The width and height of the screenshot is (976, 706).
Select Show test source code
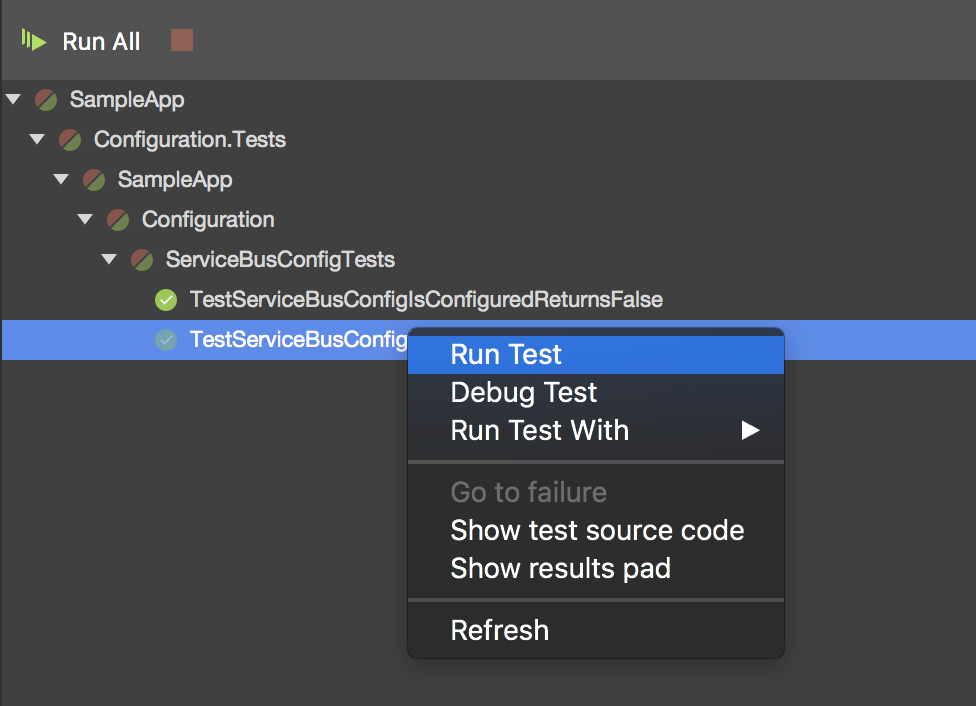click(597, 531)
